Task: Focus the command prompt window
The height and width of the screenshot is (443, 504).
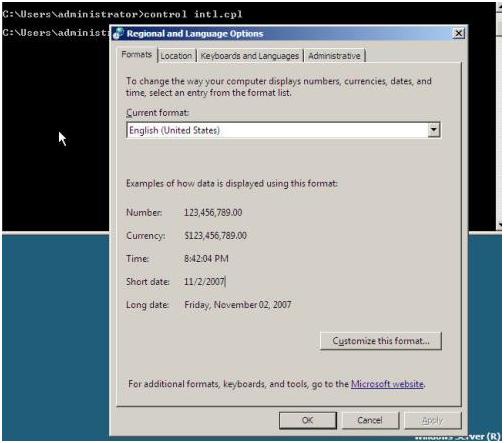Action: point(55,133)
